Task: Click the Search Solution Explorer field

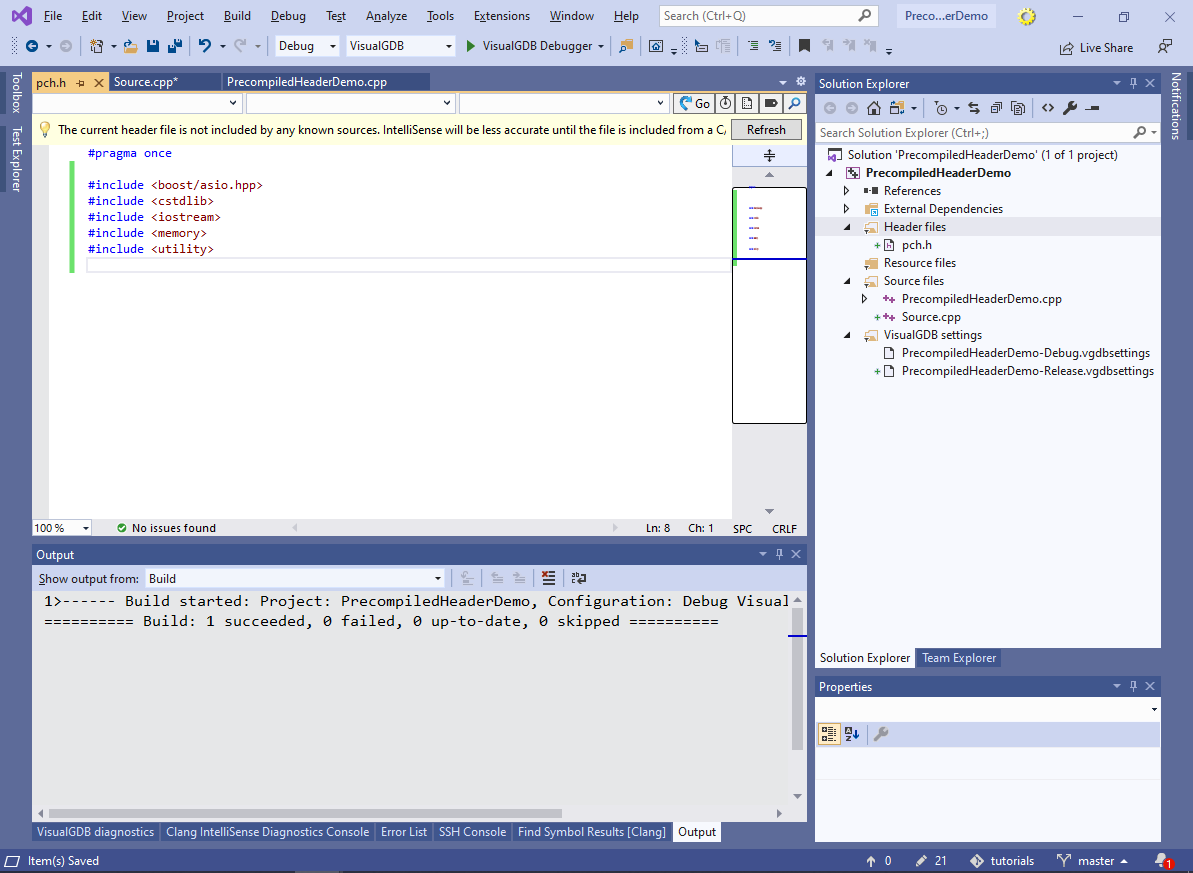Action: (988, 132)
